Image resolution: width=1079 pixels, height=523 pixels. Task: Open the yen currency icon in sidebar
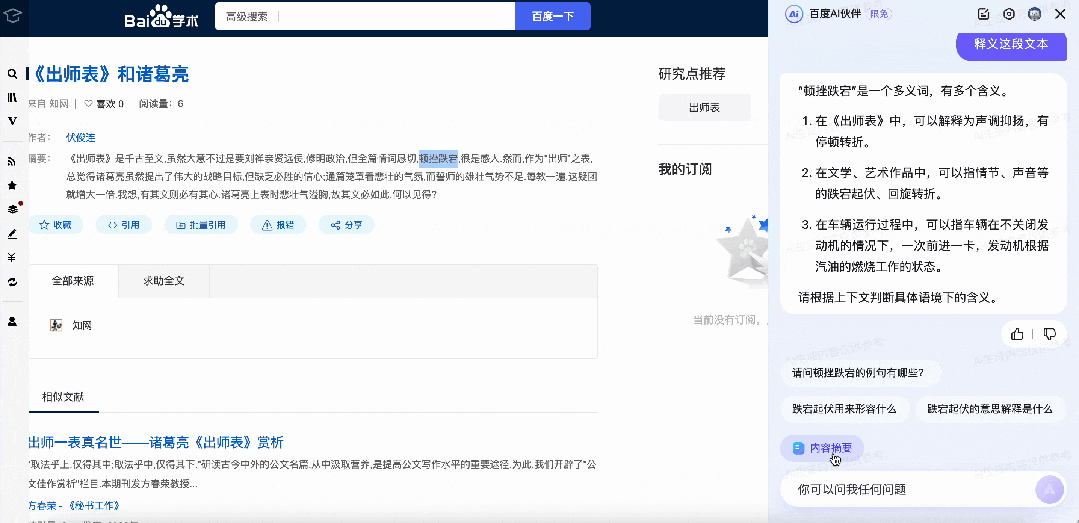(x=12, y=258)
